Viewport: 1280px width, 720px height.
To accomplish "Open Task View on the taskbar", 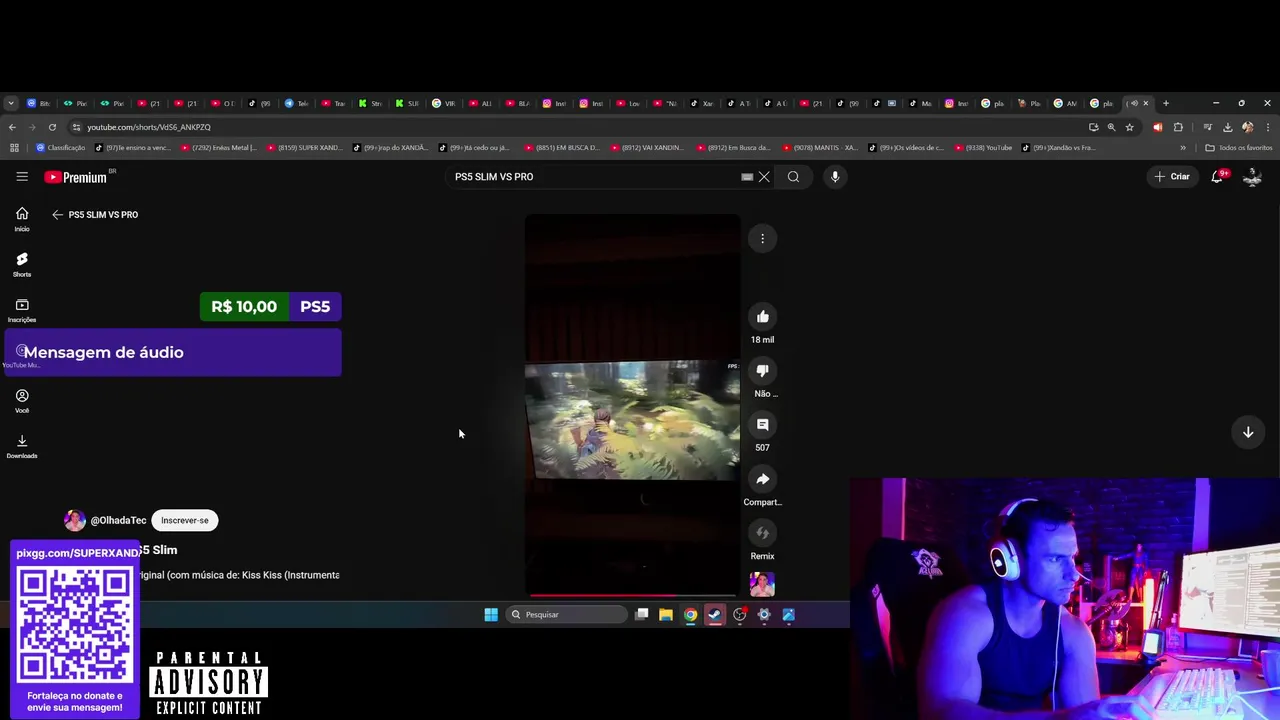I will click(x=642, y=614).
